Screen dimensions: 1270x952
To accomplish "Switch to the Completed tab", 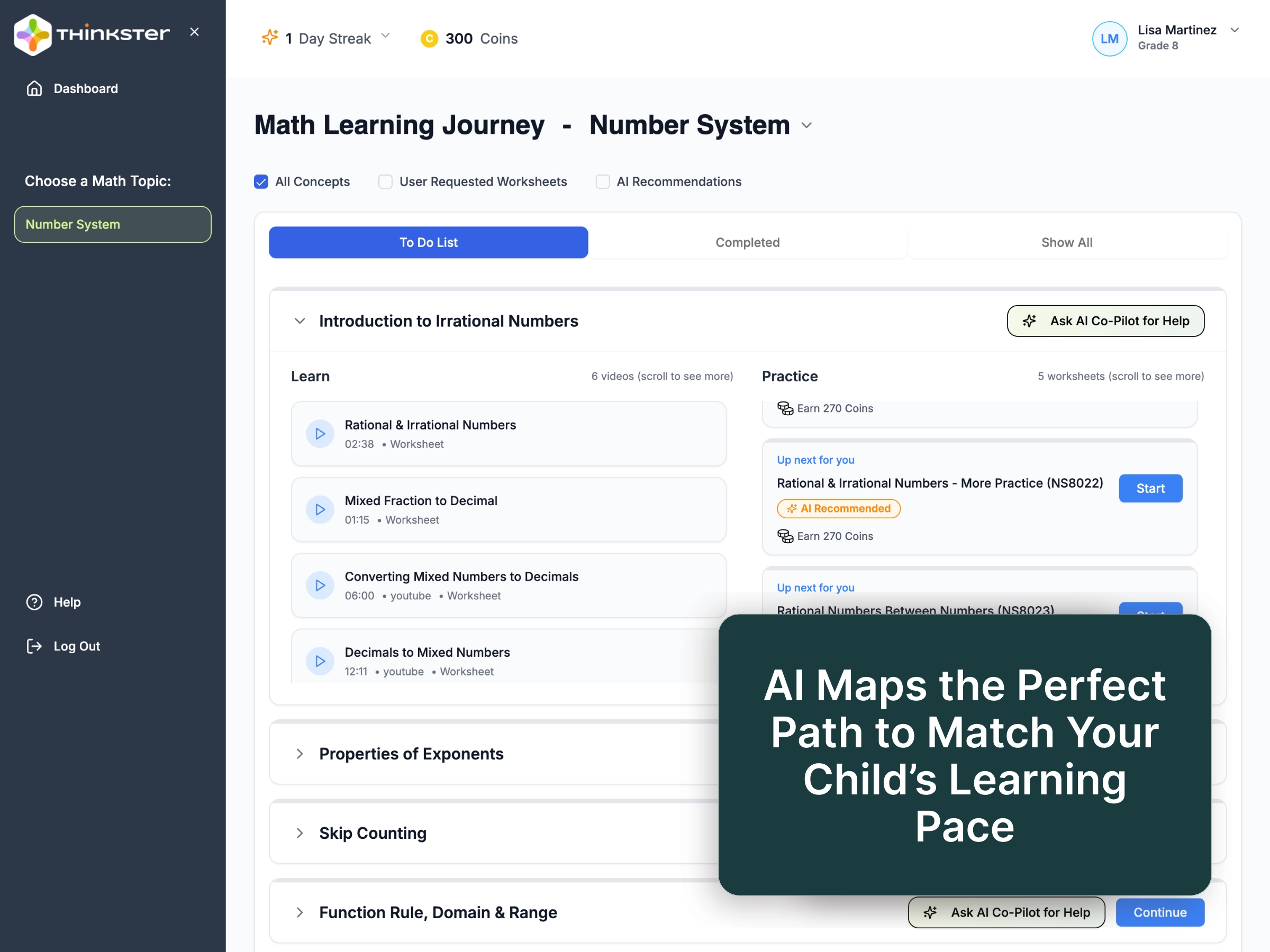I will coord(747,242).
